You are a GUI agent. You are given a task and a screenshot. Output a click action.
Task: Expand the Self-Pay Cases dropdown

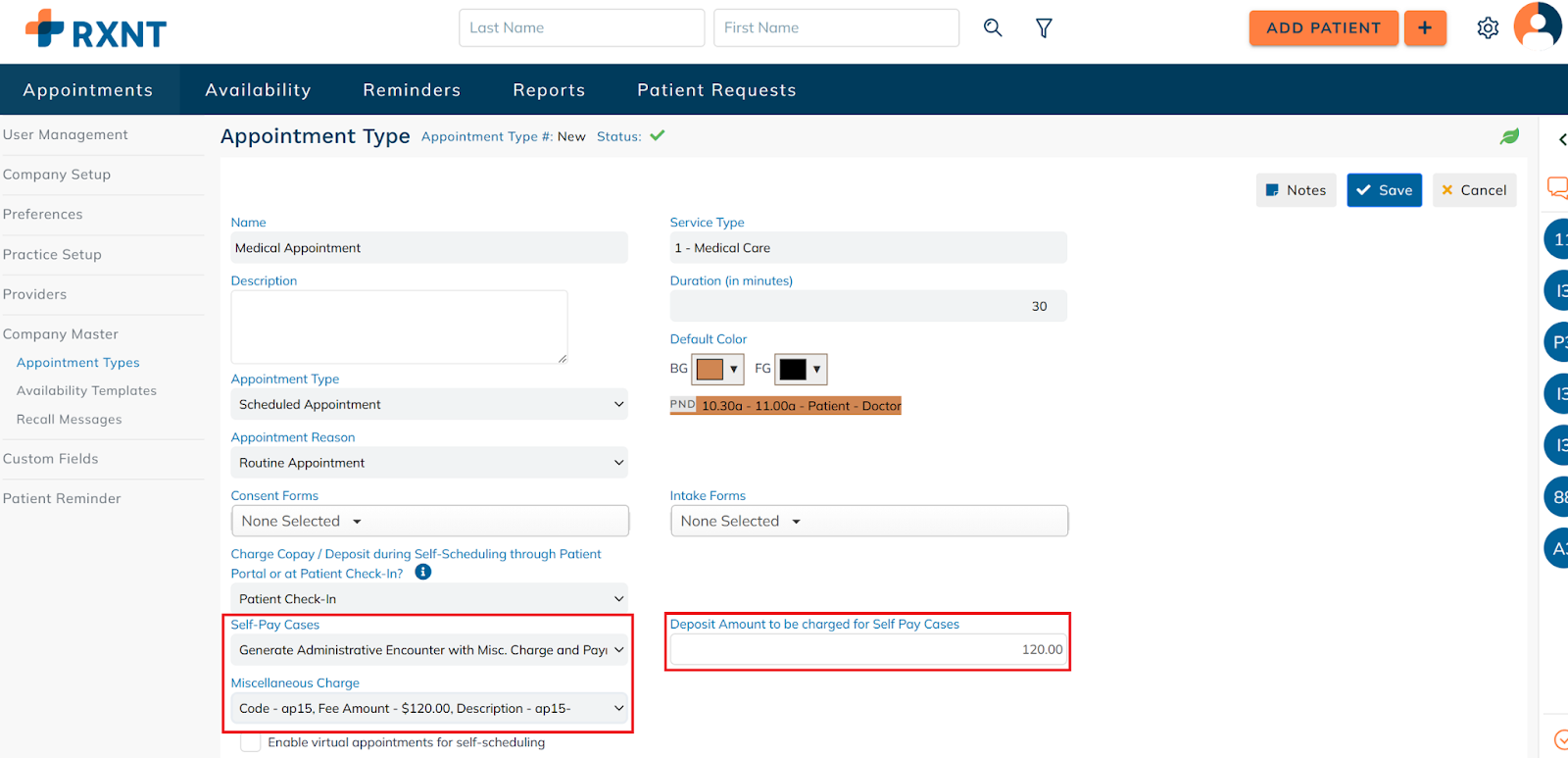[x=429, y=650]
